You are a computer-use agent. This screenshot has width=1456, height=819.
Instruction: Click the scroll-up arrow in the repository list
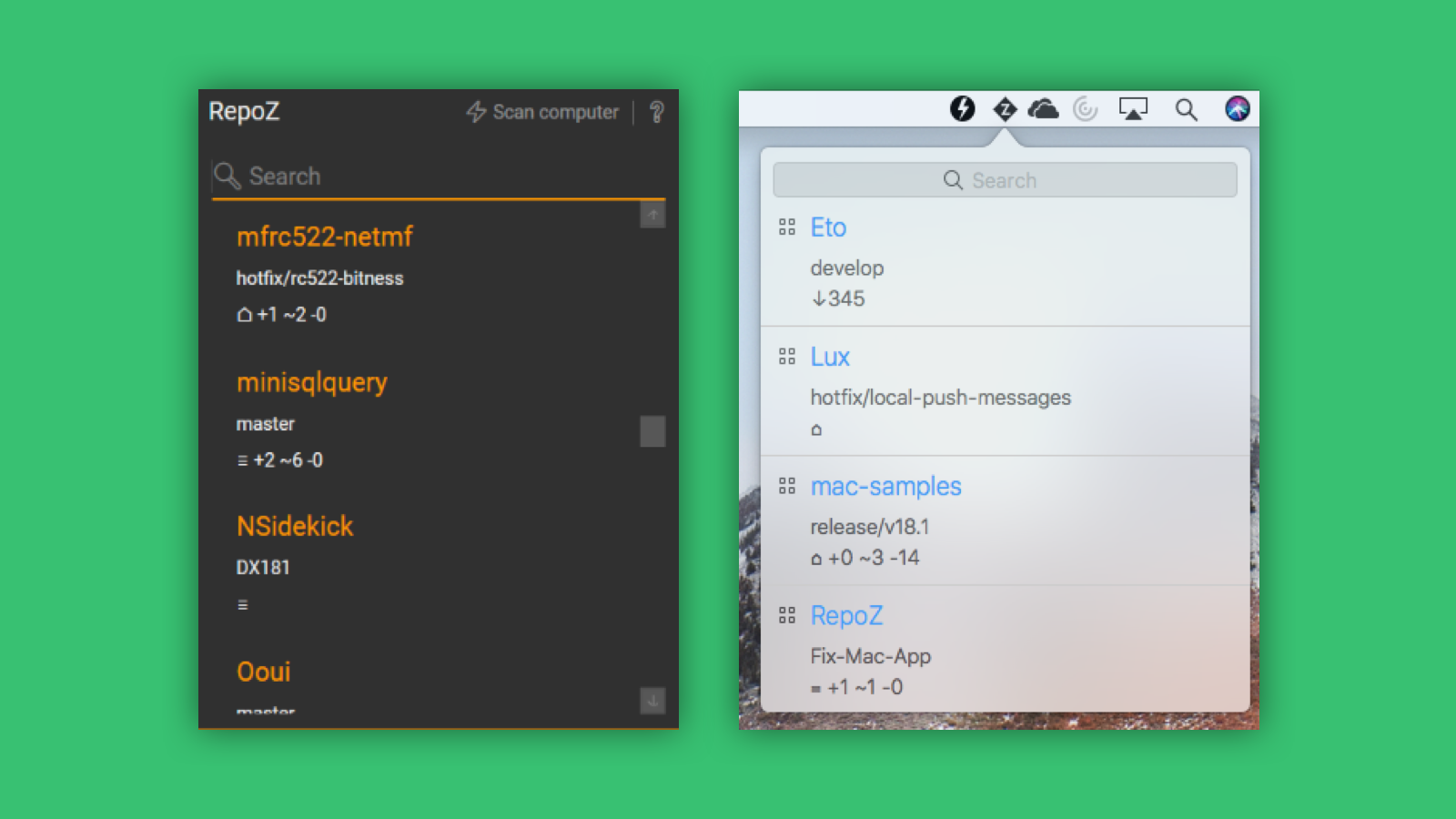click(652, 215)
